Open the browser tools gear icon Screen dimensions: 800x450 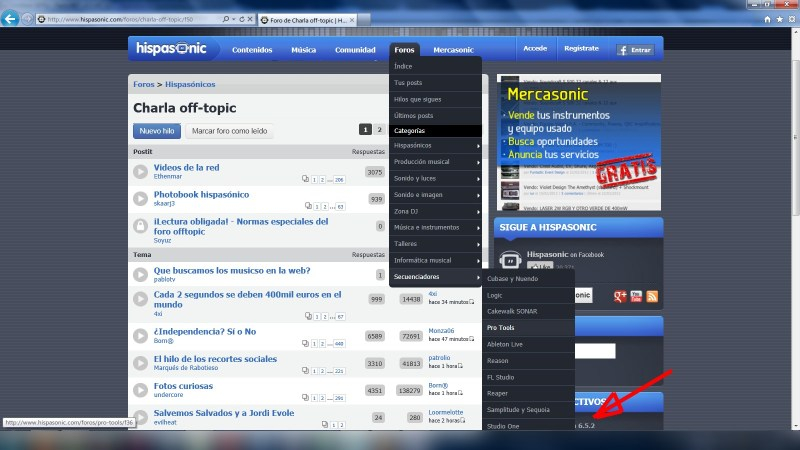click(x=792, y=19)
